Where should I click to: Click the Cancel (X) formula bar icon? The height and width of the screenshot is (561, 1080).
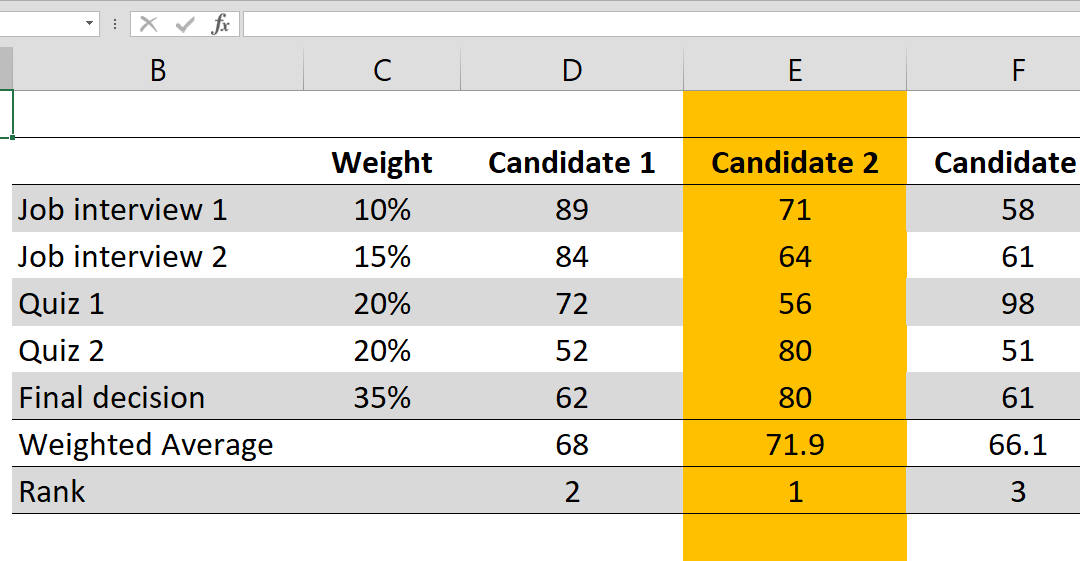[148, 25]
